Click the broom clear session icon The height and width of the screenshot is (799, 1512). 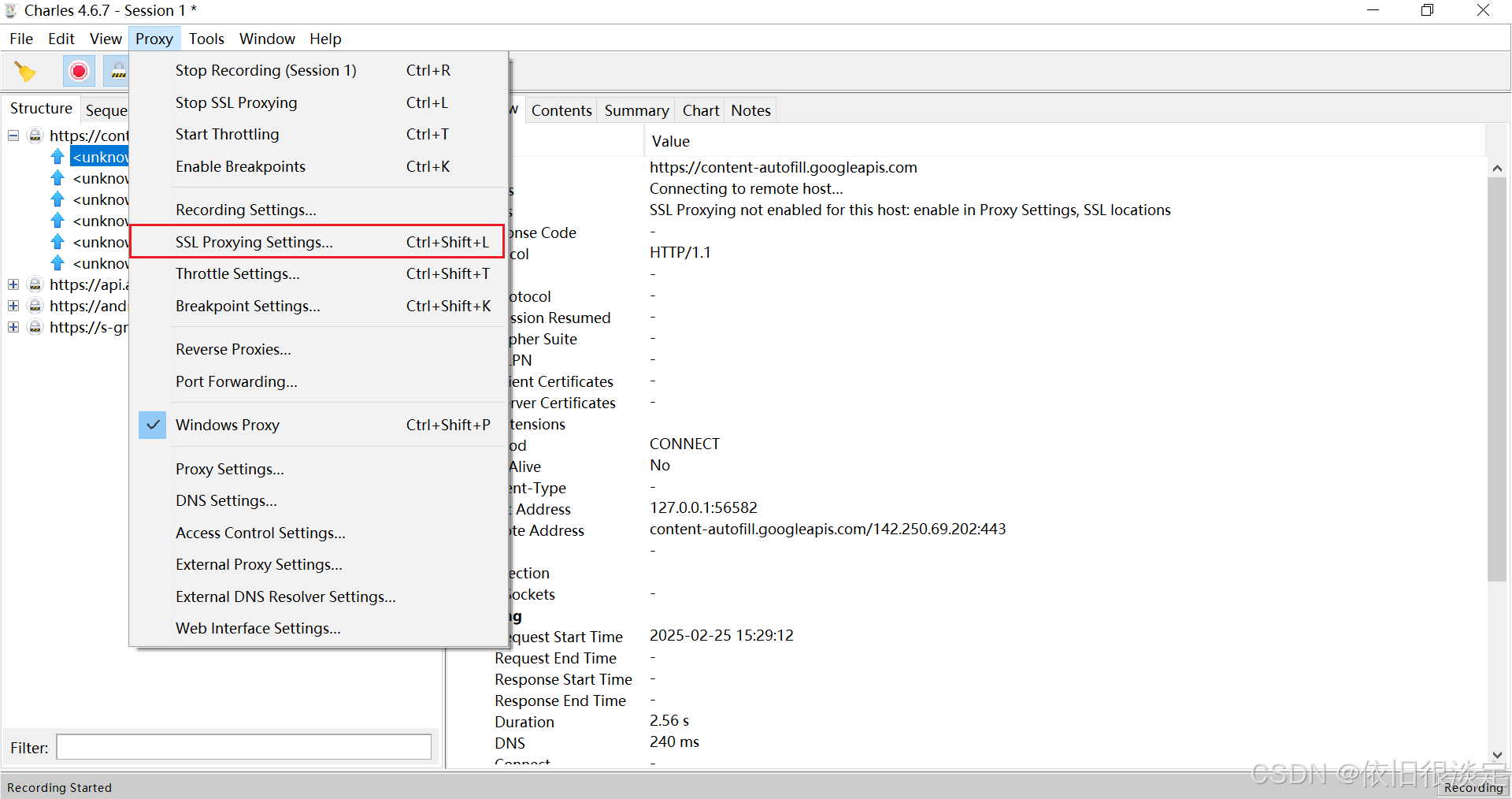click(25, 72)
